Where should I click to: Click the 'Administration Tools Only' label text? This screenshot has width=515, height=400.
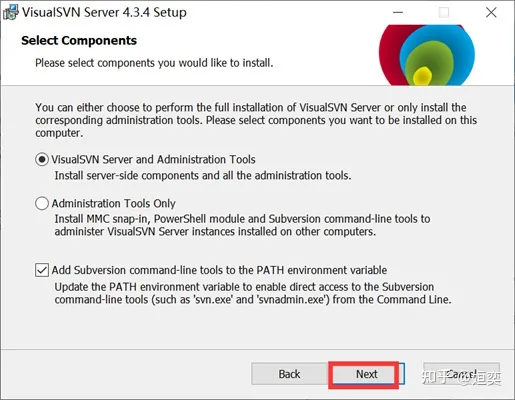(x=113, y=203)
